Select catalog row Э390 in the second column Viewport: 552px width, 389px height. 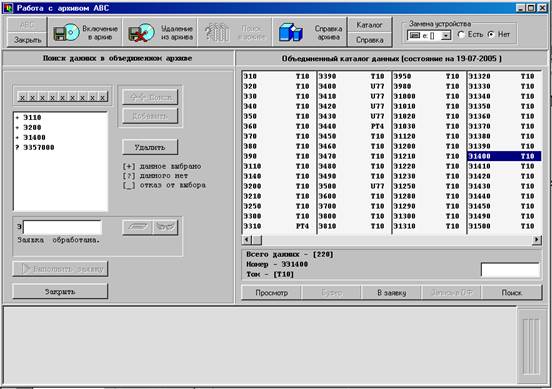354,76
